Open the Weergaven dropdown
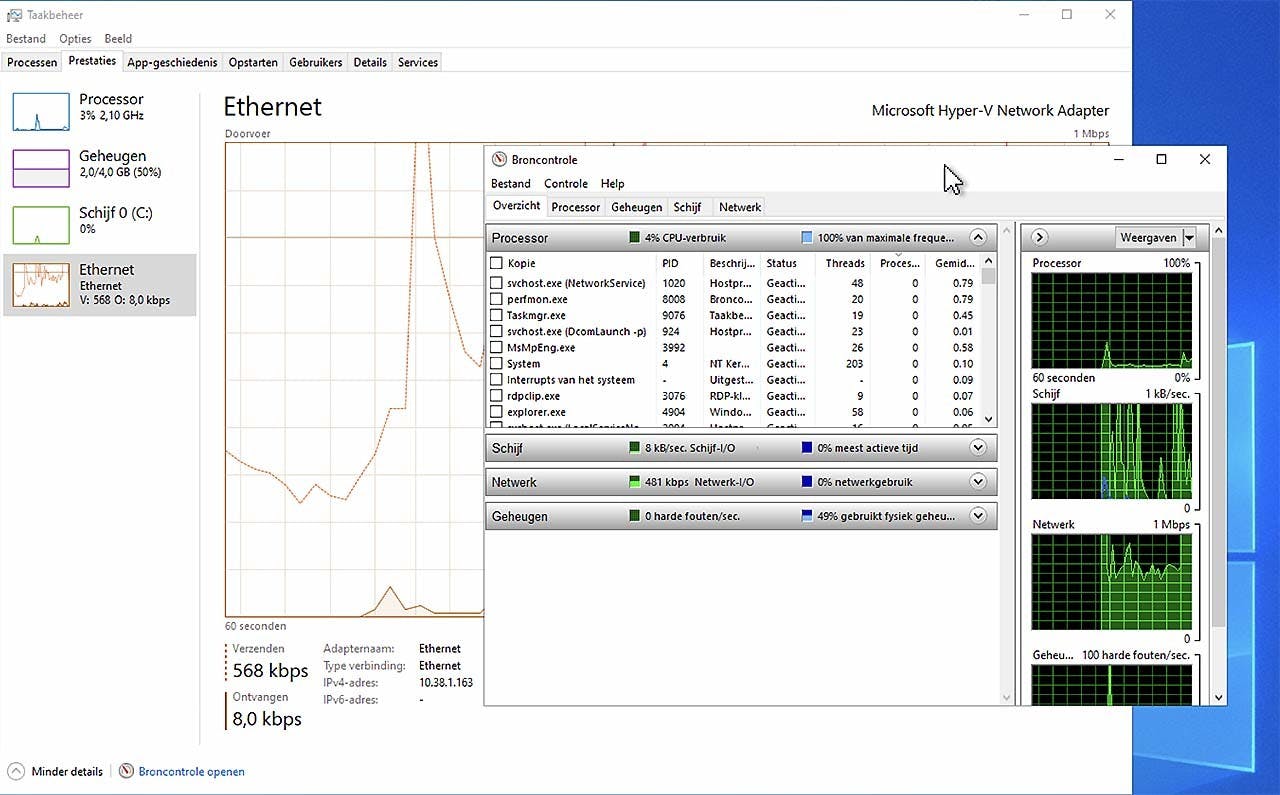 (x=1189, y=237)
